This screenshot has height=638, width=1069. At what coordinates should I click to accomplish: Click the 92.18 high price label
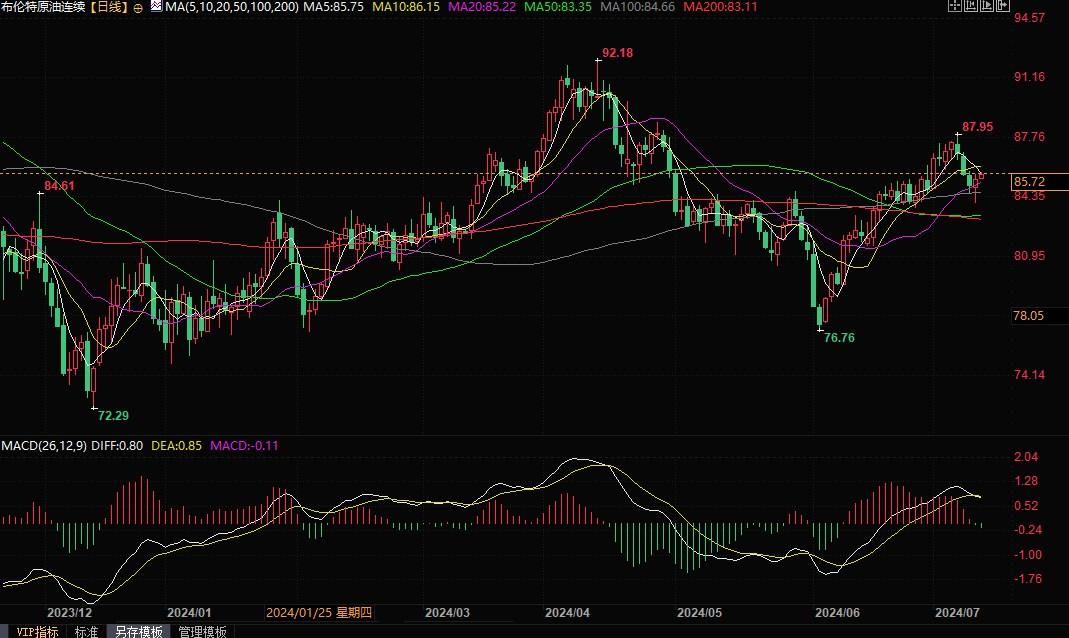617,52
